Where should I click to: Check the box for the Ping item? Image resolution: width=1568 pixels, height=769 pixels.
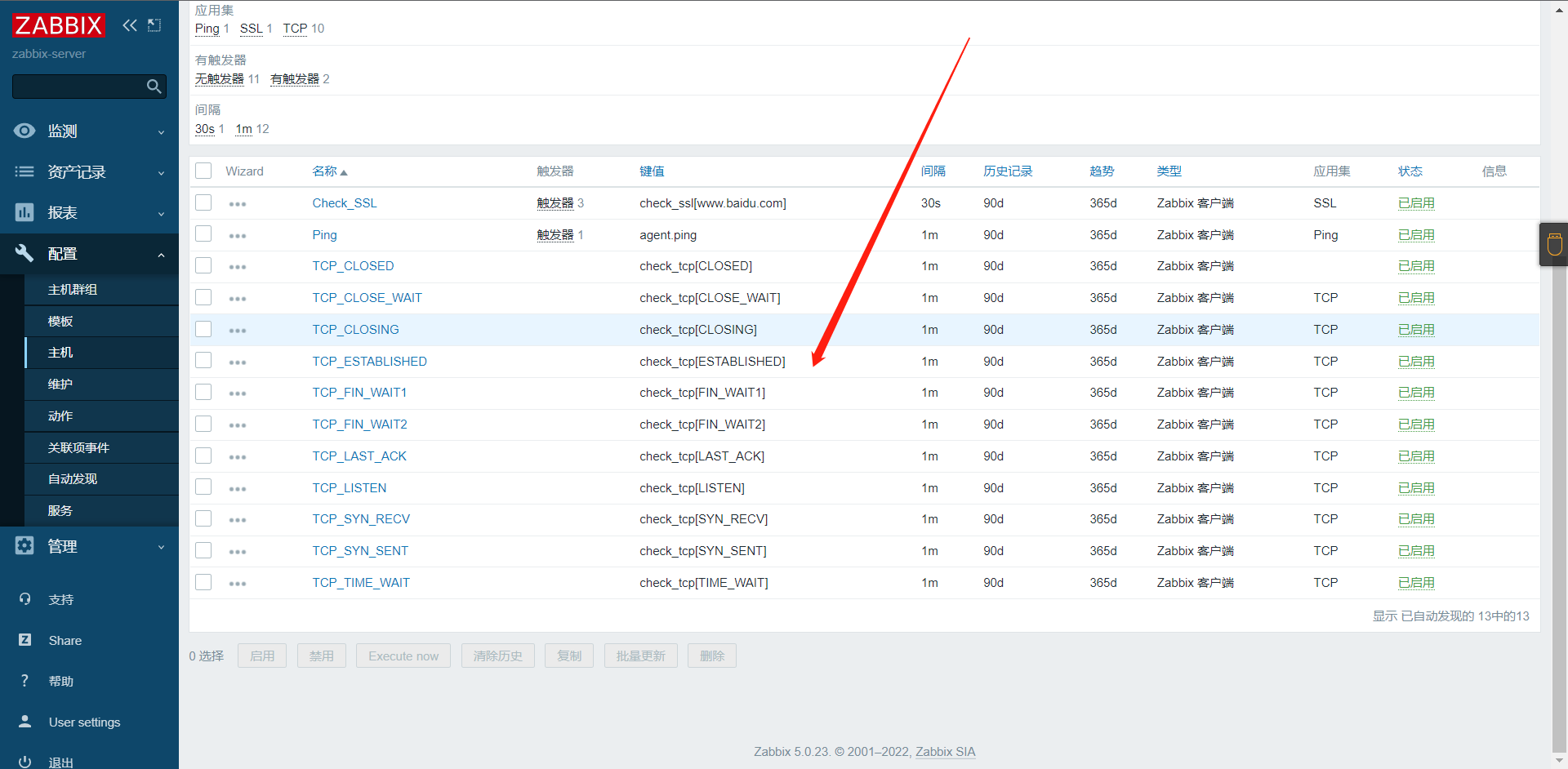click(203, 234)
